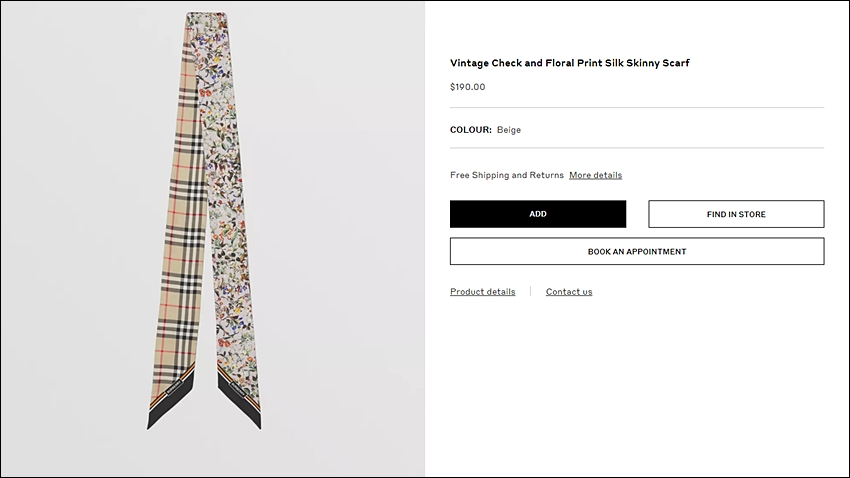View the Product details link
Image resolution: width=850 pixels, height=478 pixels.
click(x=482, y=292)
